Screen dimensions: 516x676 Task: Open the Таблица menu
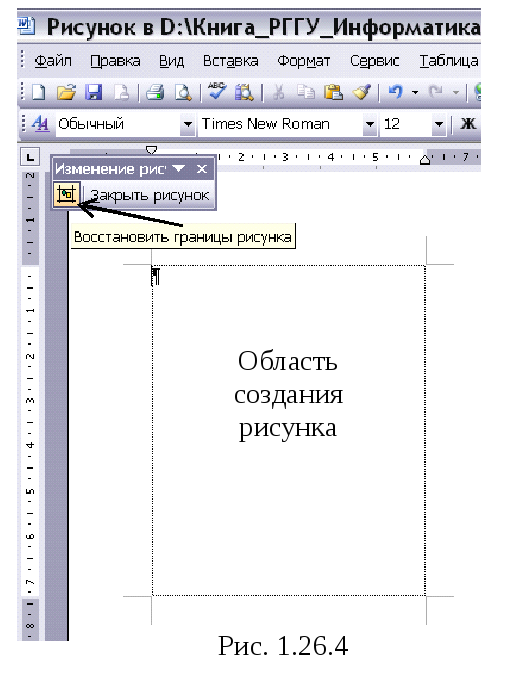click(449, 61)
